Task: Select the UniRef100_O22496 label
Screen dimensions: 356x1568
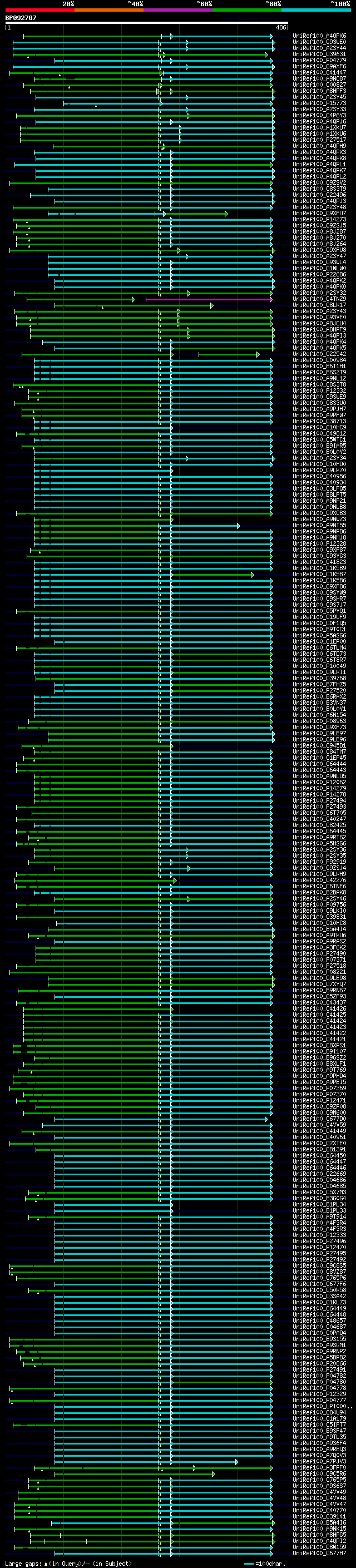Action: (319, 195)
